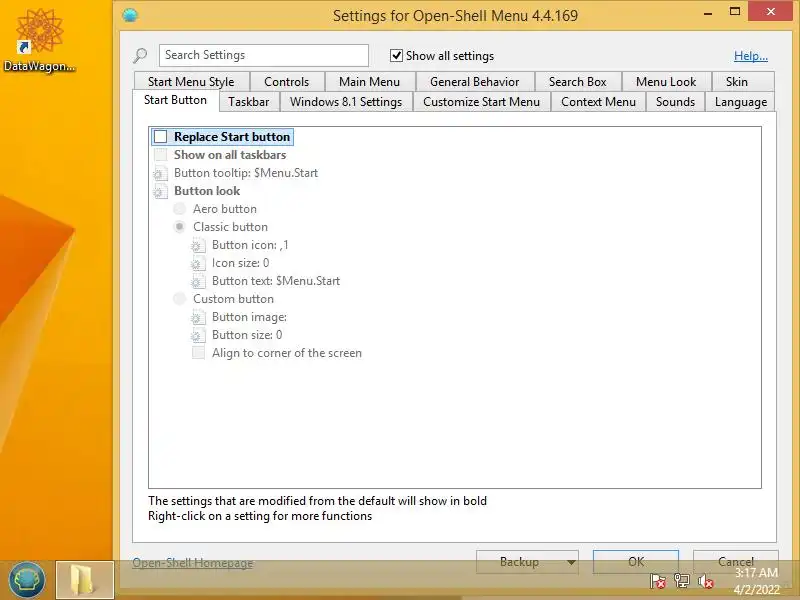Image resolution: width=800 pixels, height=600 pixels.
Task: Click the gear icon beside Button text
Action: 198,281
